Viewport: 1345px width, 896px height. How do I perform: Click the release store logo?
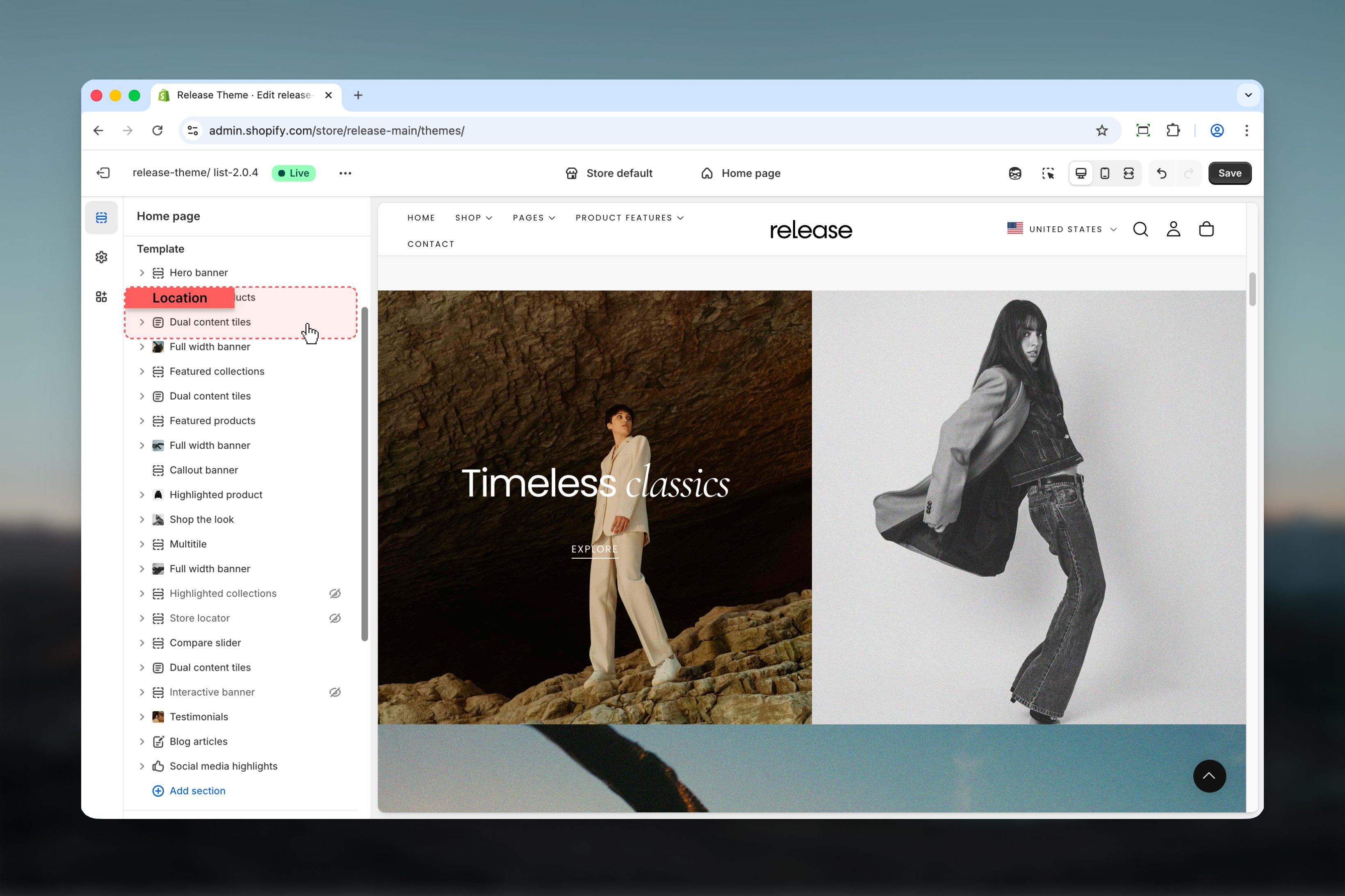[811, 230]
